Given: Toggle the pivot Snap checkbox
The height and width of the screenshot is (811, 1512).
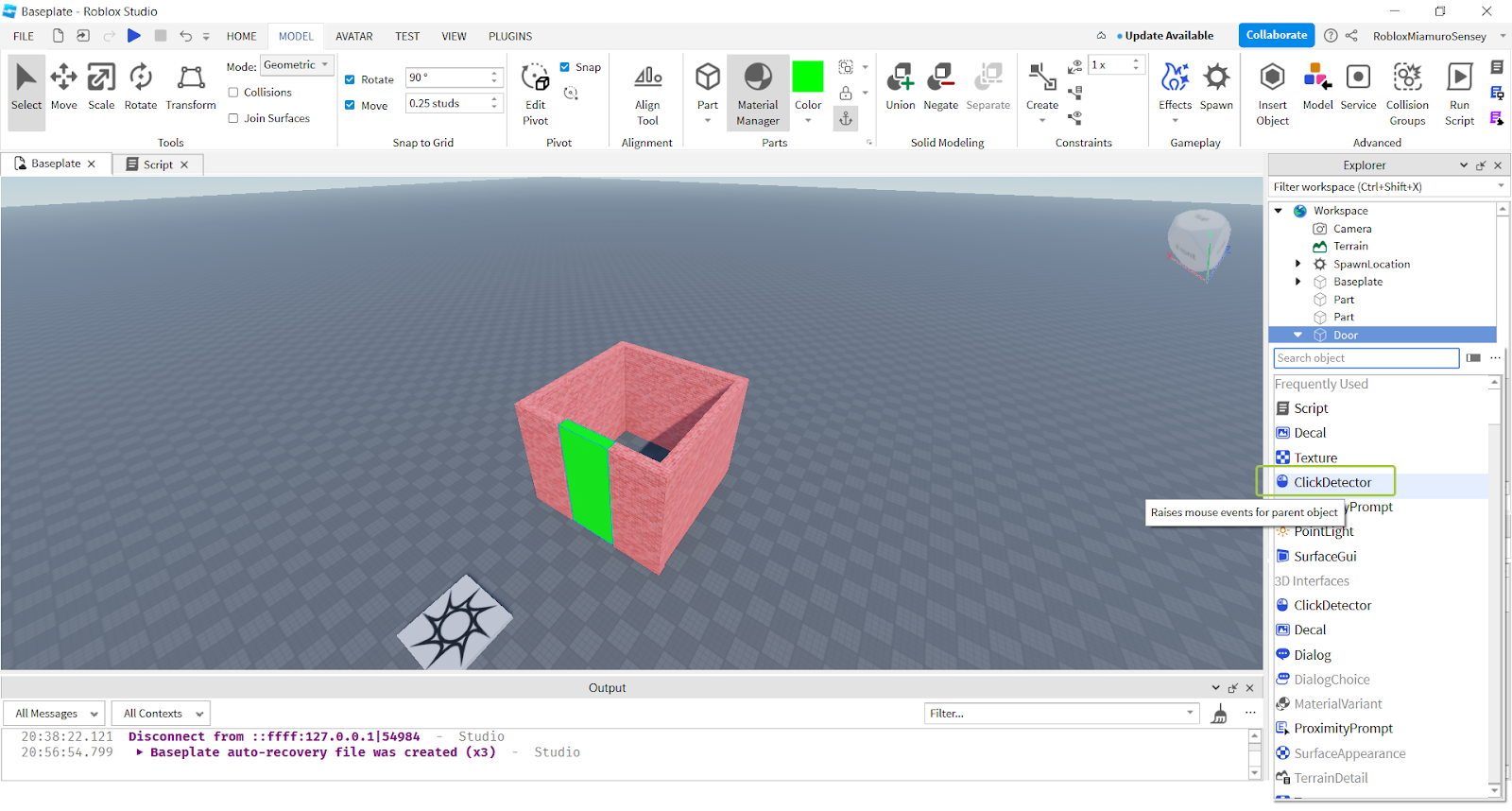Looking at the screenshot, I should point(565,67).
